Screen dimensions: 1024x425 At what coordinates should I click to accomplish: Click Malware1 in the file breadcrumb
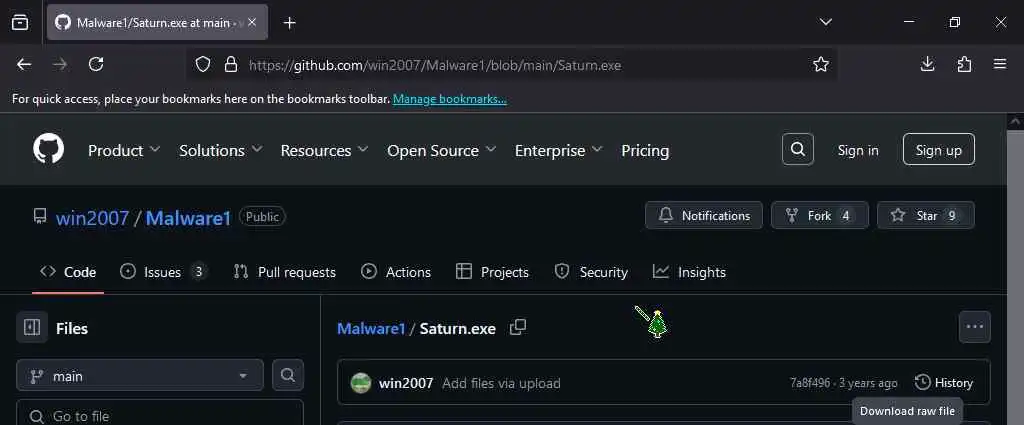(x=371, y=328)
